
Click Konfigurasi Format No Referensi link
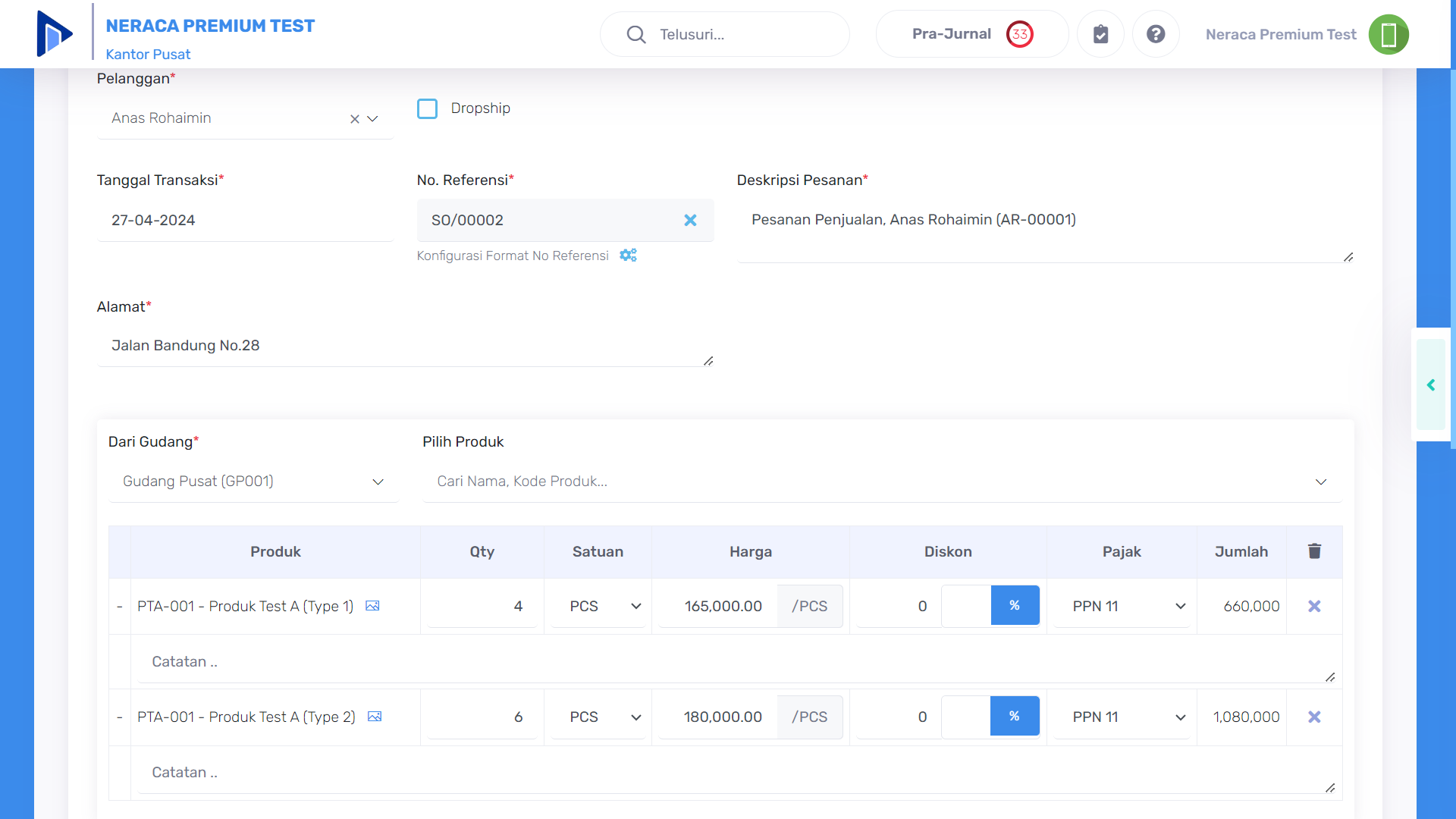(x=513, y=256)
